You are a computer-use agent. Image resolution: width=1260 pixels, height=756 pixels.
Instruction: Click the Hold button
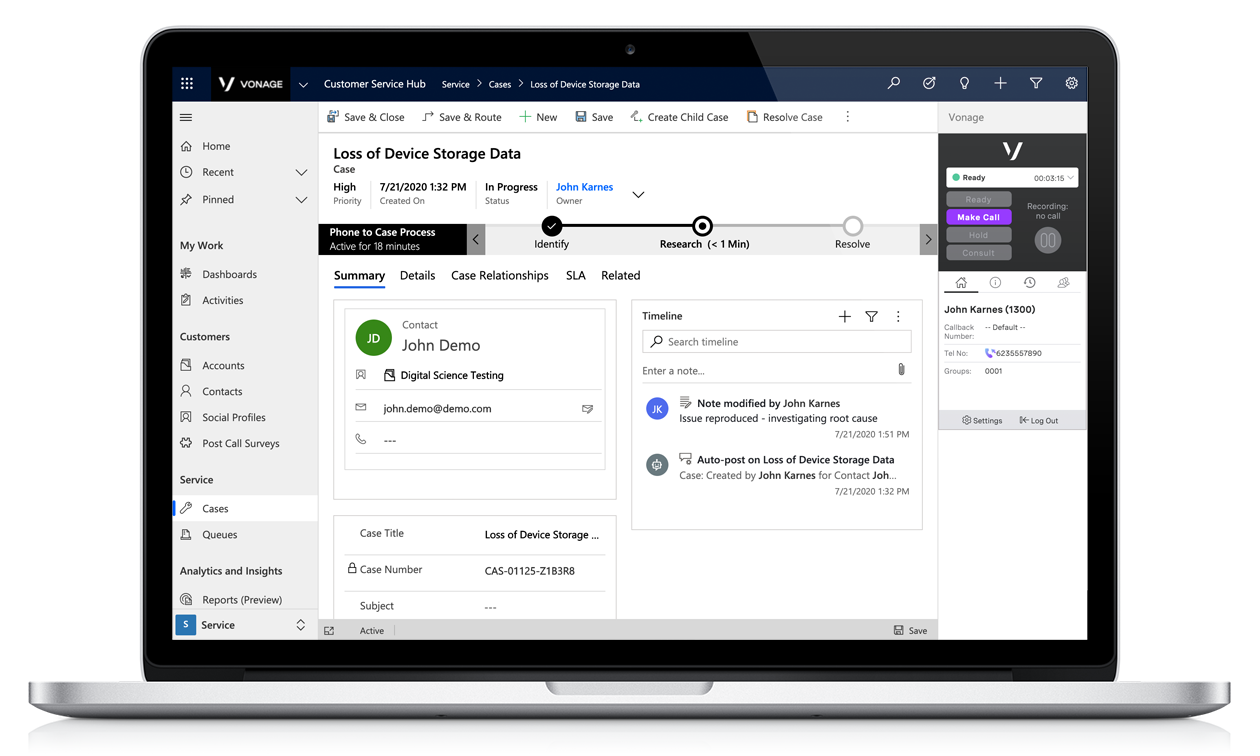(978, 235)
